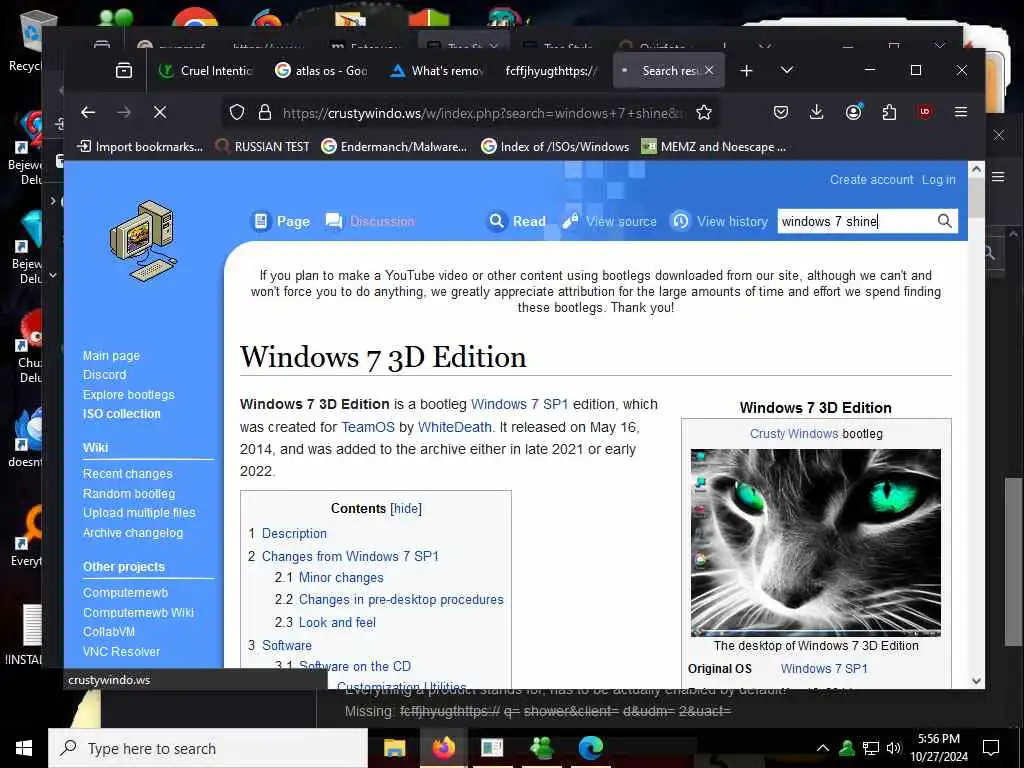The height and width of the screenshot is (768, 1024).
Task: Open Explore bootlegs sidebar link
Action: click(x=129, y=394)
